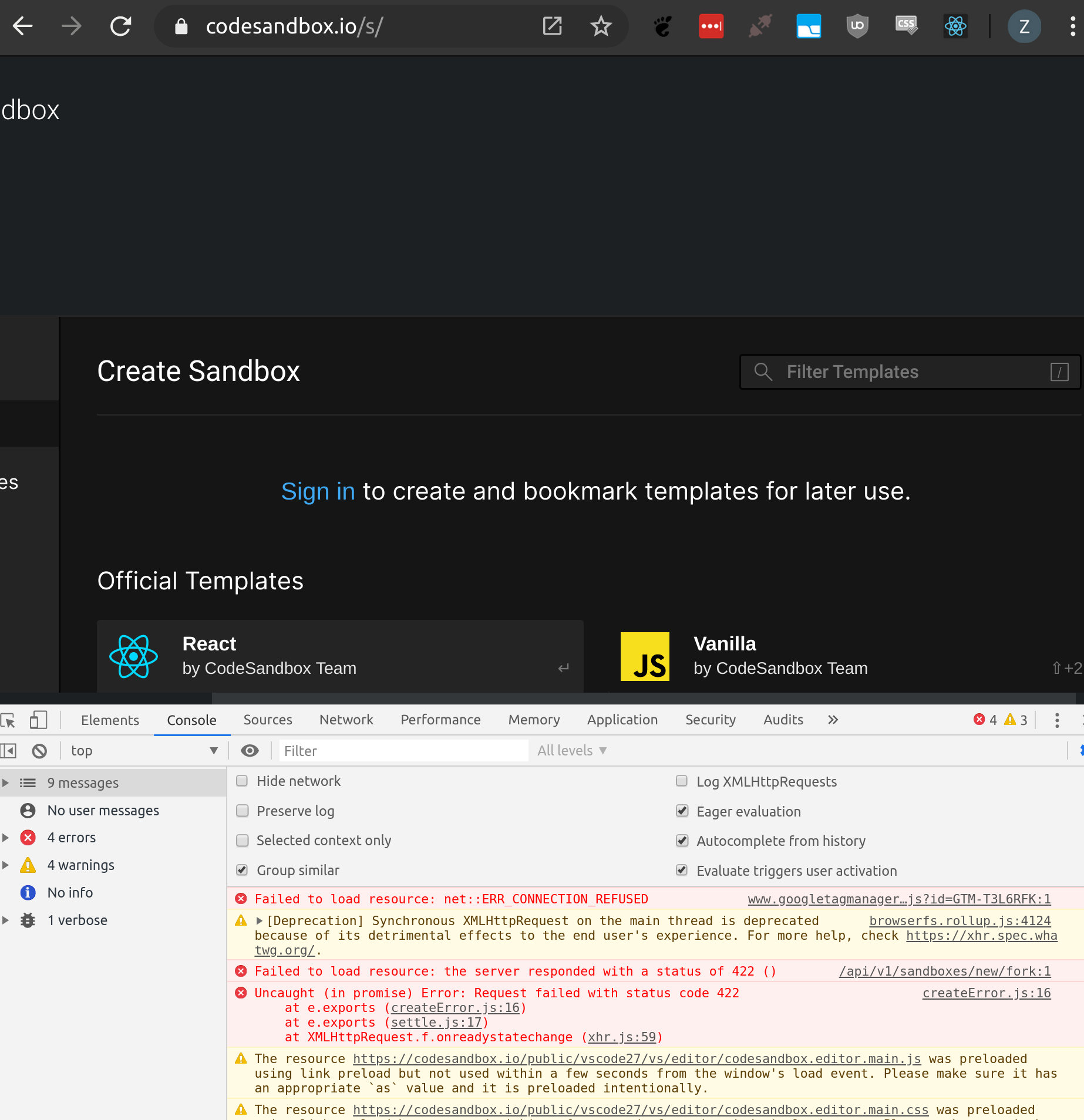Activate the inspect element picker icon
This screenshot has height=1120, width=1084.
8,720
